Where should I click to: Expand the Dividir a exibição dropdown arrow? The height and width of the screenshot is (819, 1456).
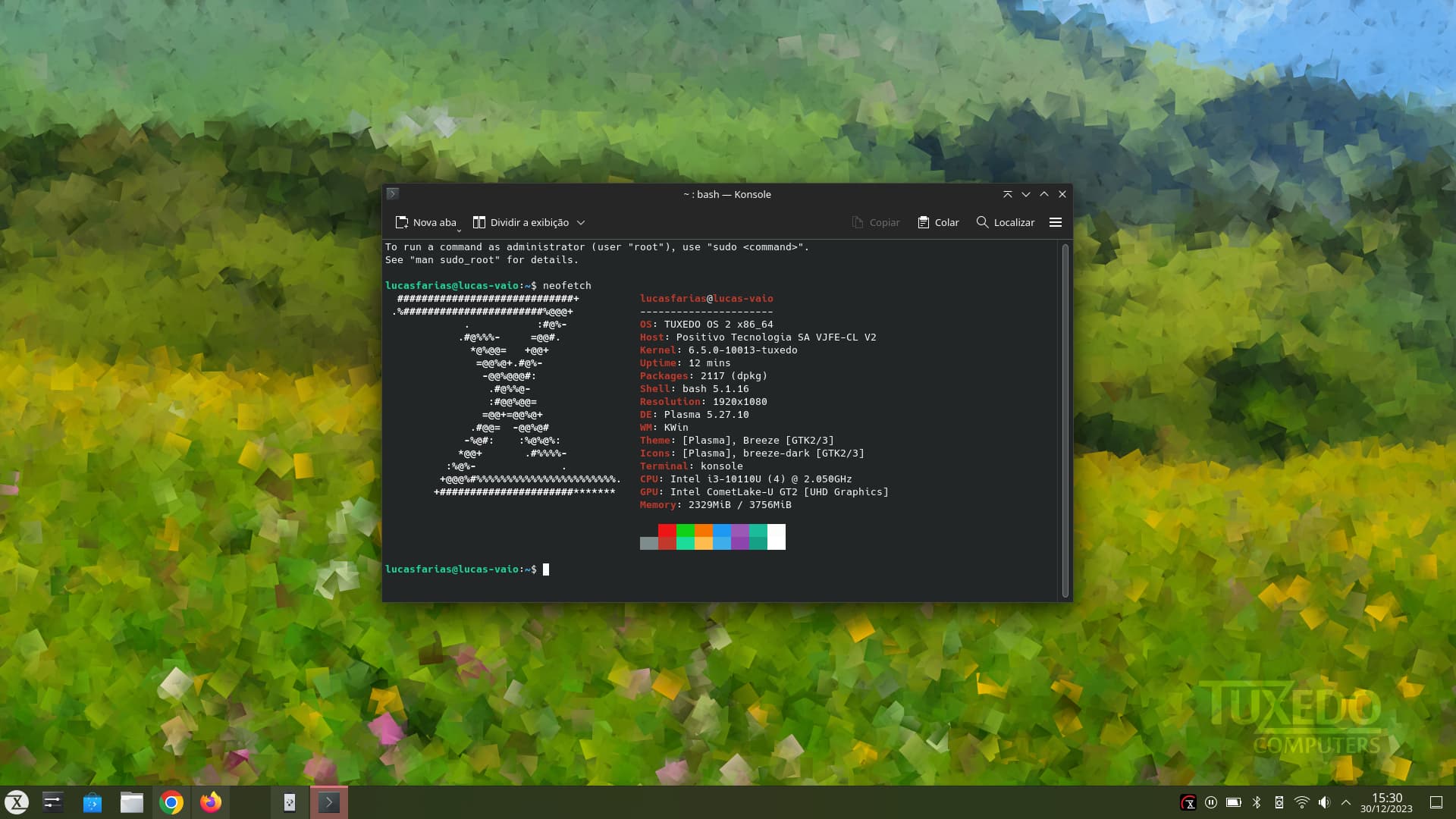click(x=581, y=222)
